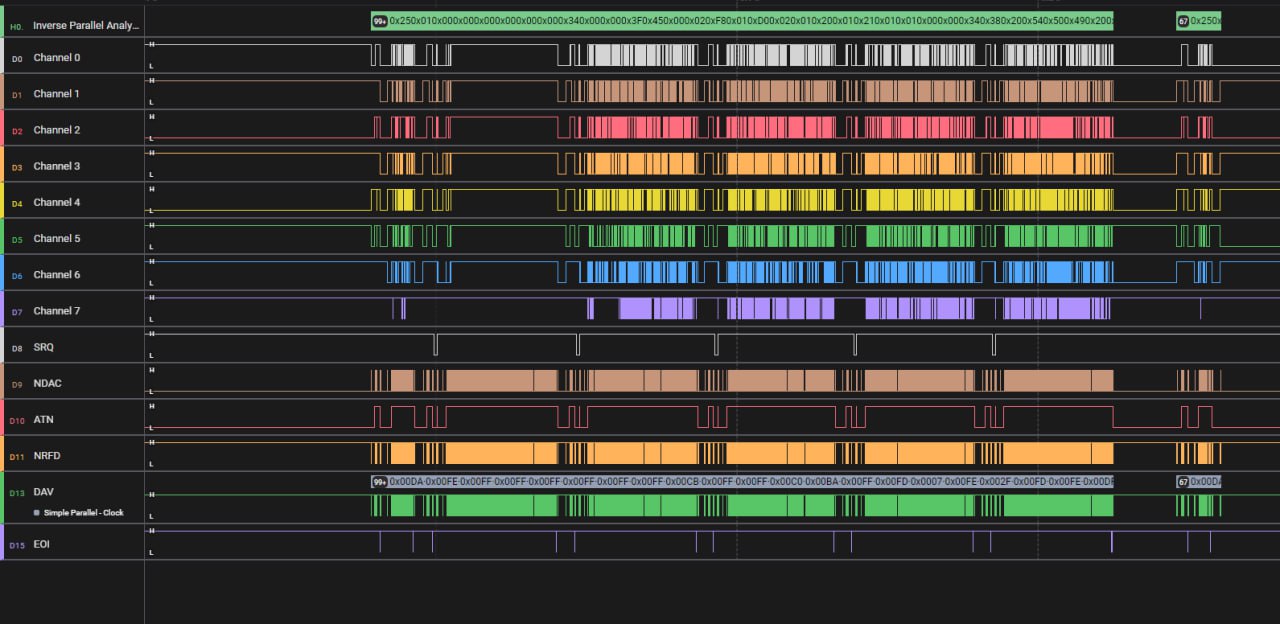Select the Channel 3 label

[56, 166]
